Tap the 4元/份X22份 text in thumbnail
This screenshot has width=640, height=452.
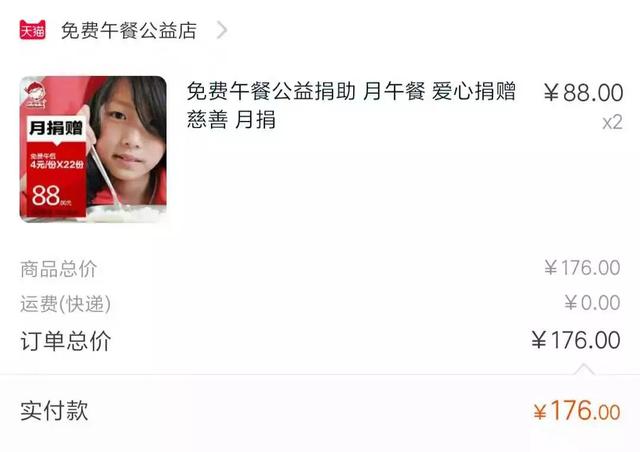(57, 165)
